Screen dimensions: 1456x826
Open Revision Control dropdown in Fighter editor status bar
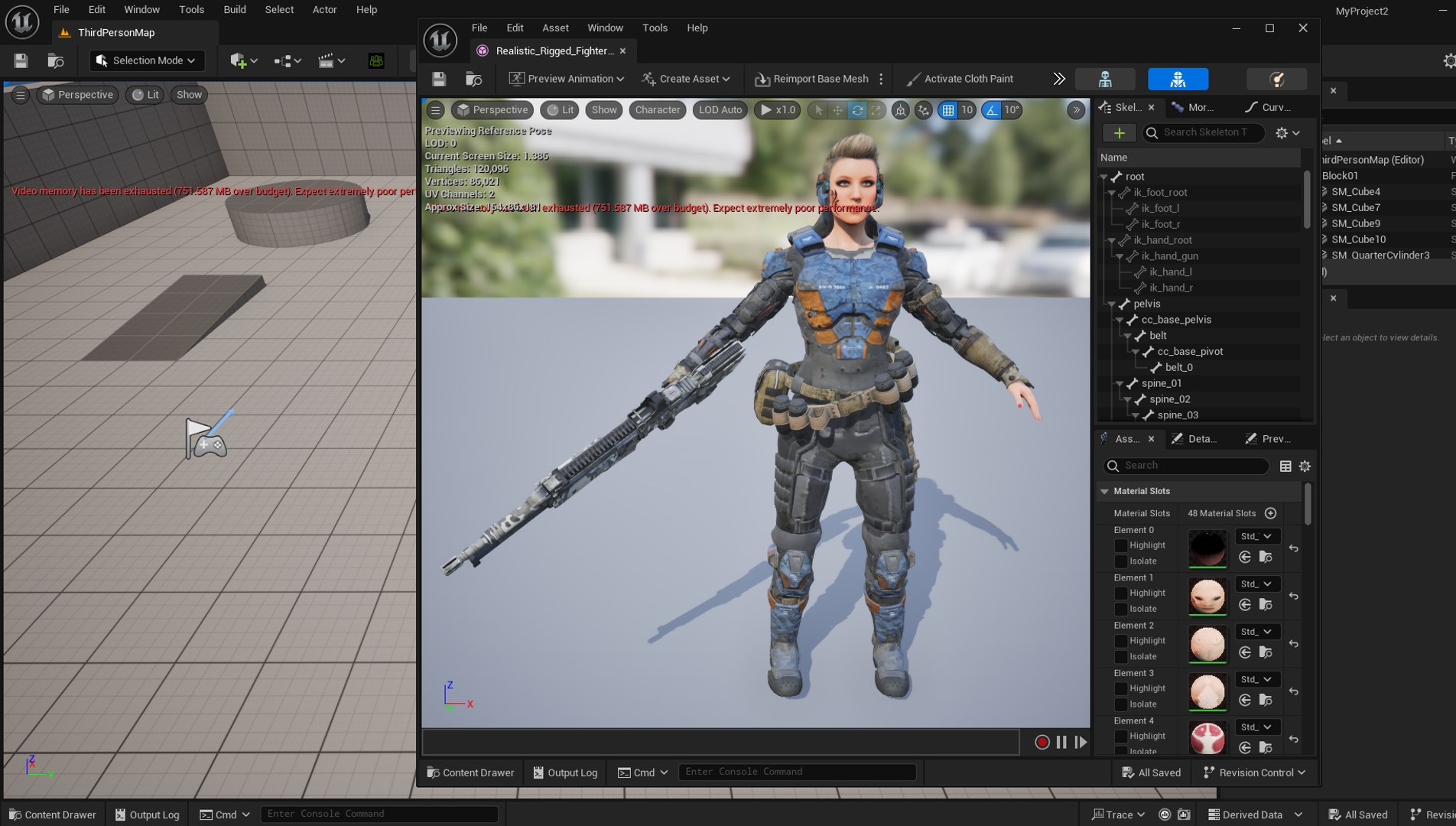[x=1254, y=772]
